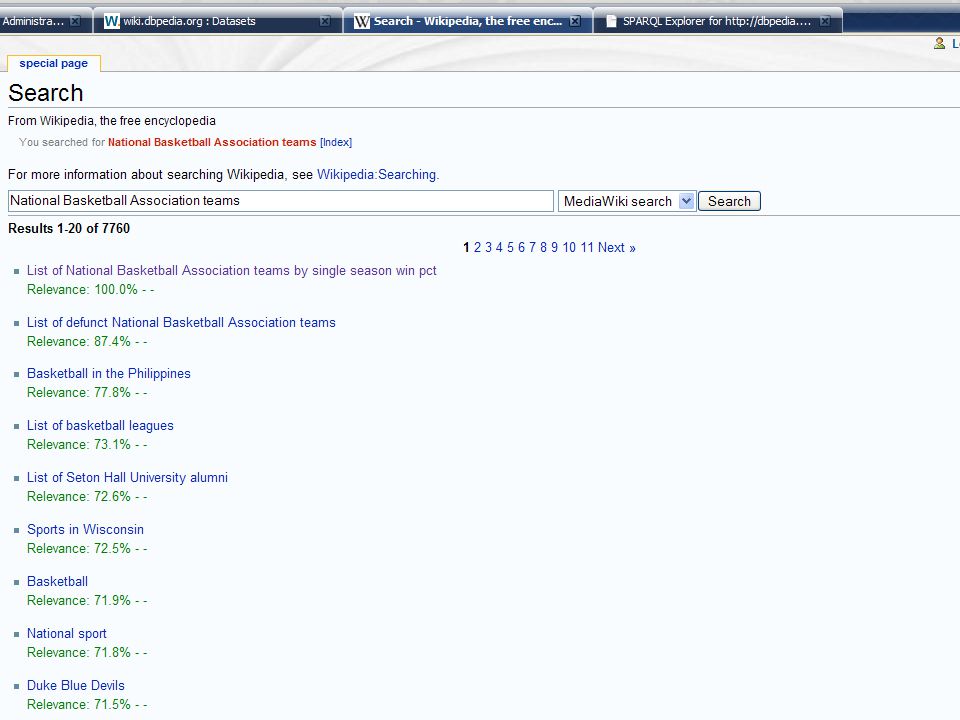Click the 'Relevance: 77.8%' text

(79, 392)
